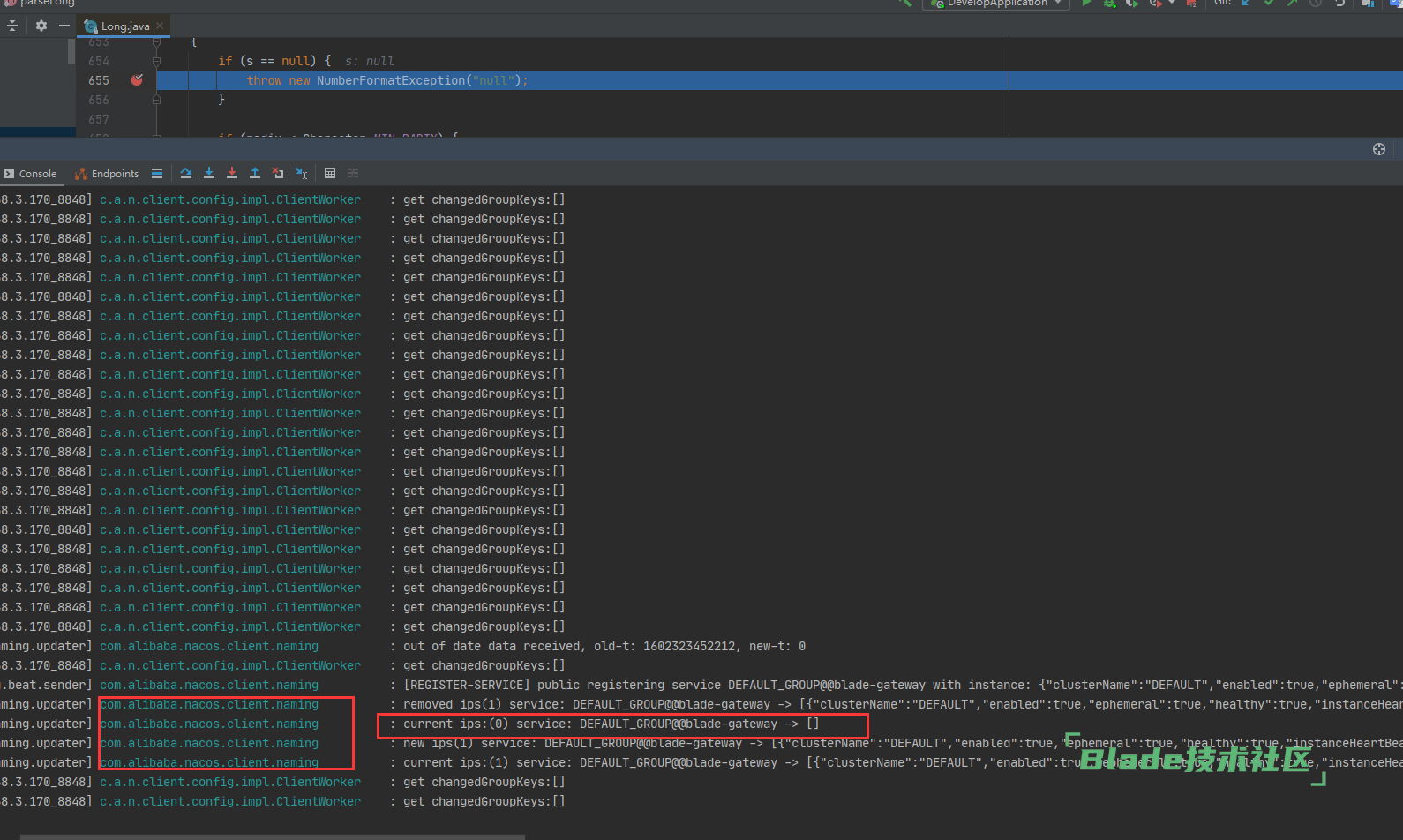Click the Run to Cursor icon
This screenshot has height=840, width=1403.
[302, 173]
